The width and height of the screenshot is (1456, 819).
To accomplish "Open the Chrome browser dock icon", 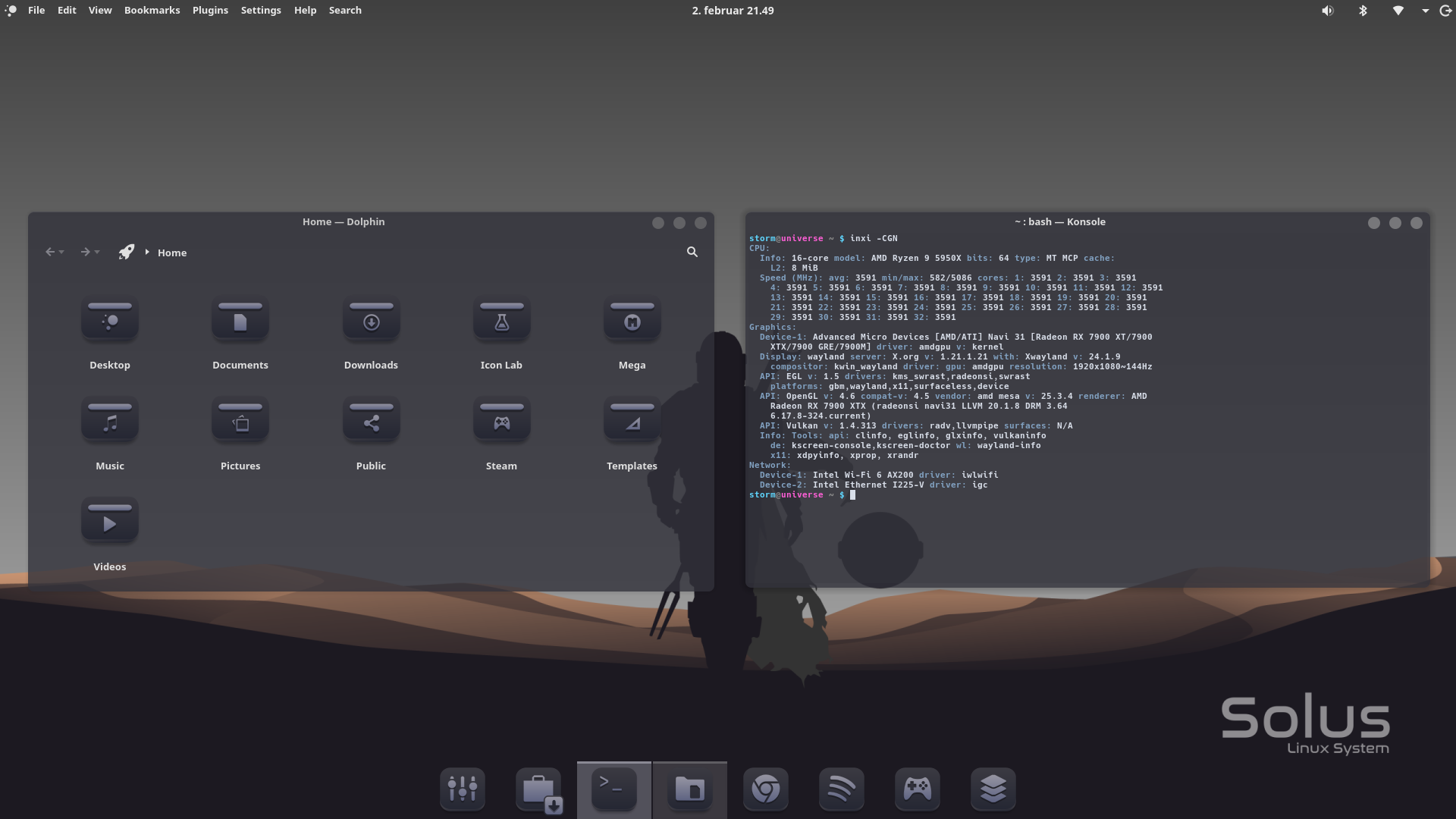I will pos(765,789).
